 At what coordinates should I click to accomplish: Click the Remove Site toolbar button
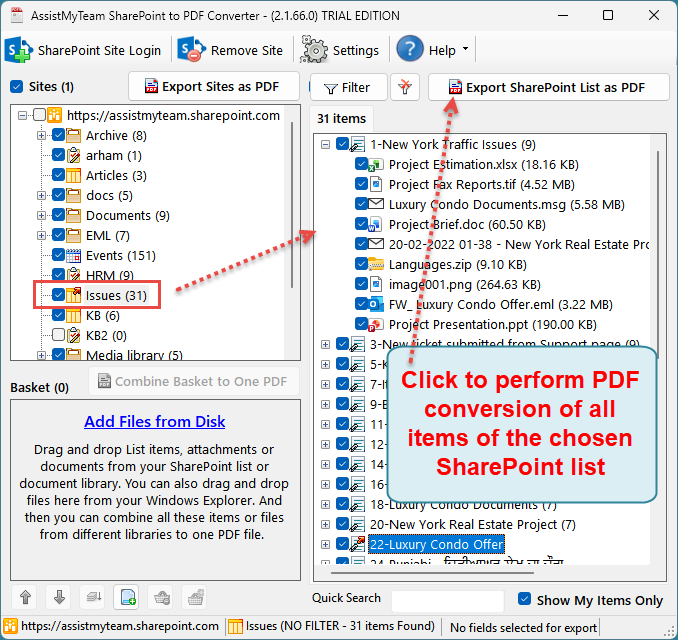231,50
